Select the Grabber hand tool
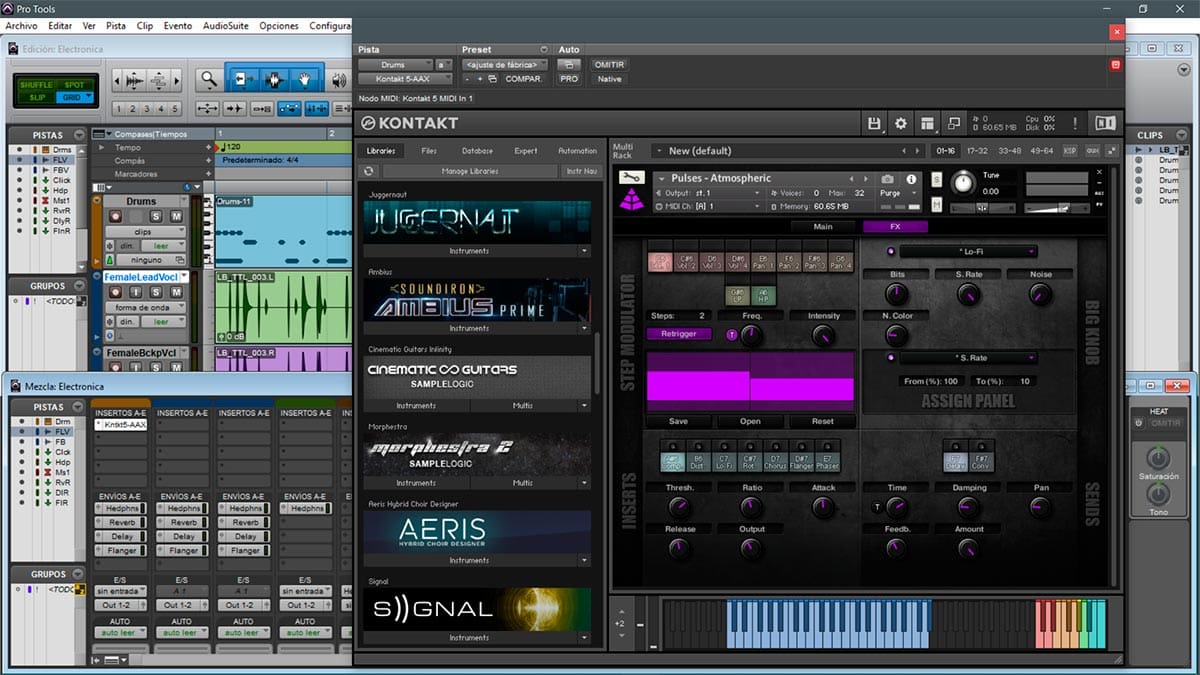 click(306, 79)
